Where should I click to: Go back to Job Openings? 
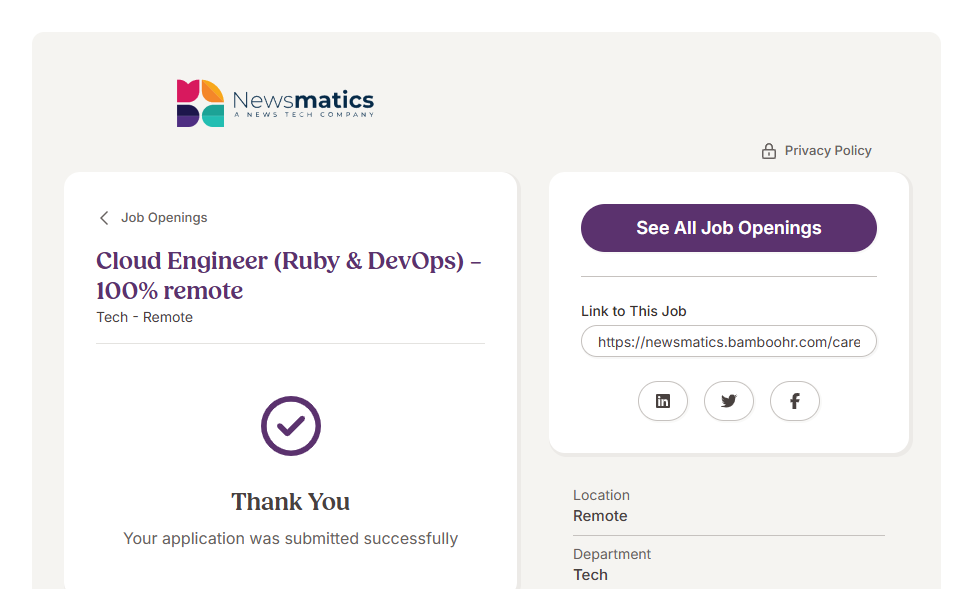[x=164, y=218]
